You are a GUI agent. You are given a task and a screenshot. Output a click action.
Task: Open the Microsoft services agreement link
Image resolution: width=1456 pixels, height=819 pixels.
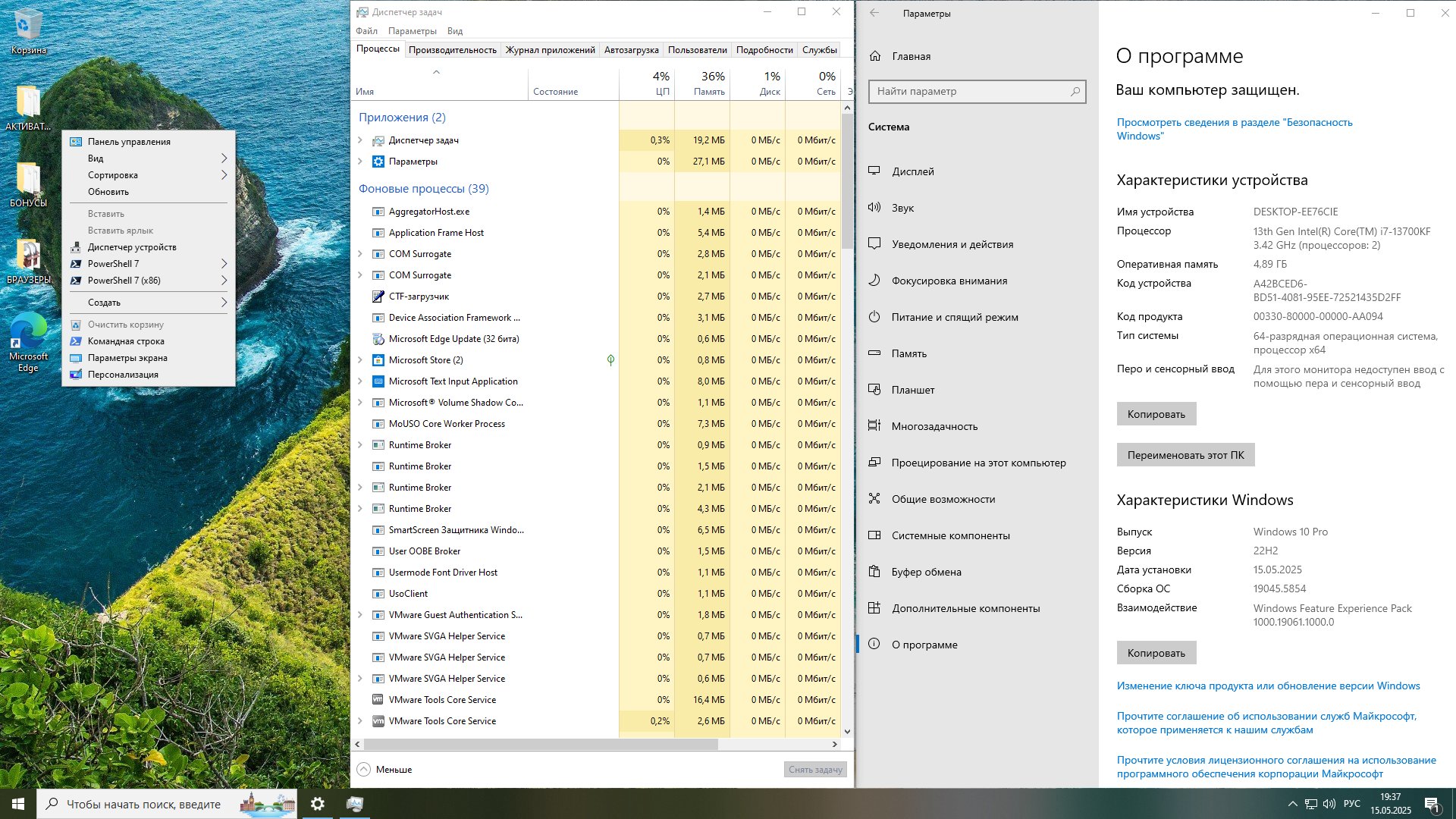point(1266,723)
